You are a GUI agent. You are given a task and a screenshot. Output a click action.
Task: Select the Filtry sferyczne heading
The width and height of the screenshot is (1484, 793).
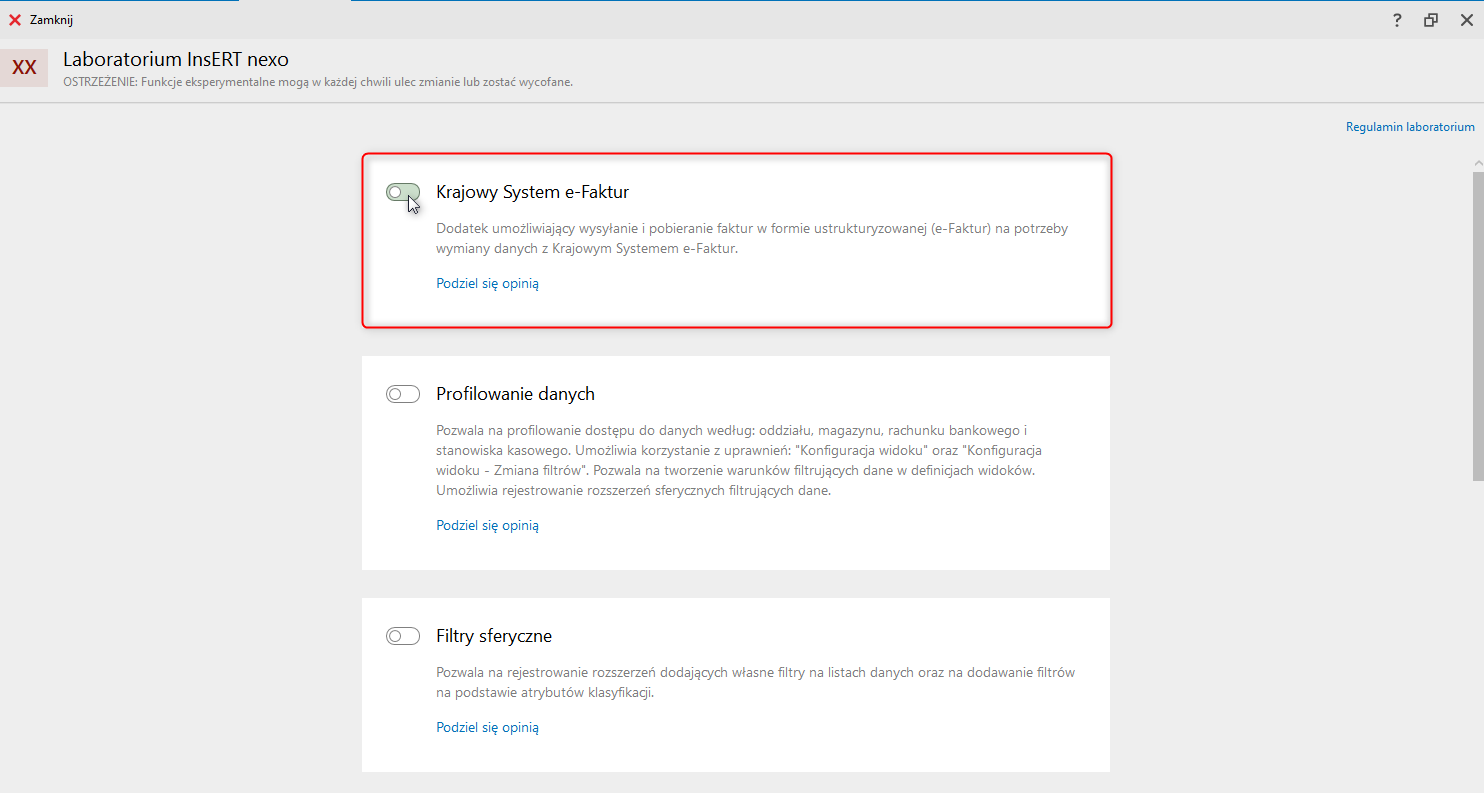tap(494, 636)
